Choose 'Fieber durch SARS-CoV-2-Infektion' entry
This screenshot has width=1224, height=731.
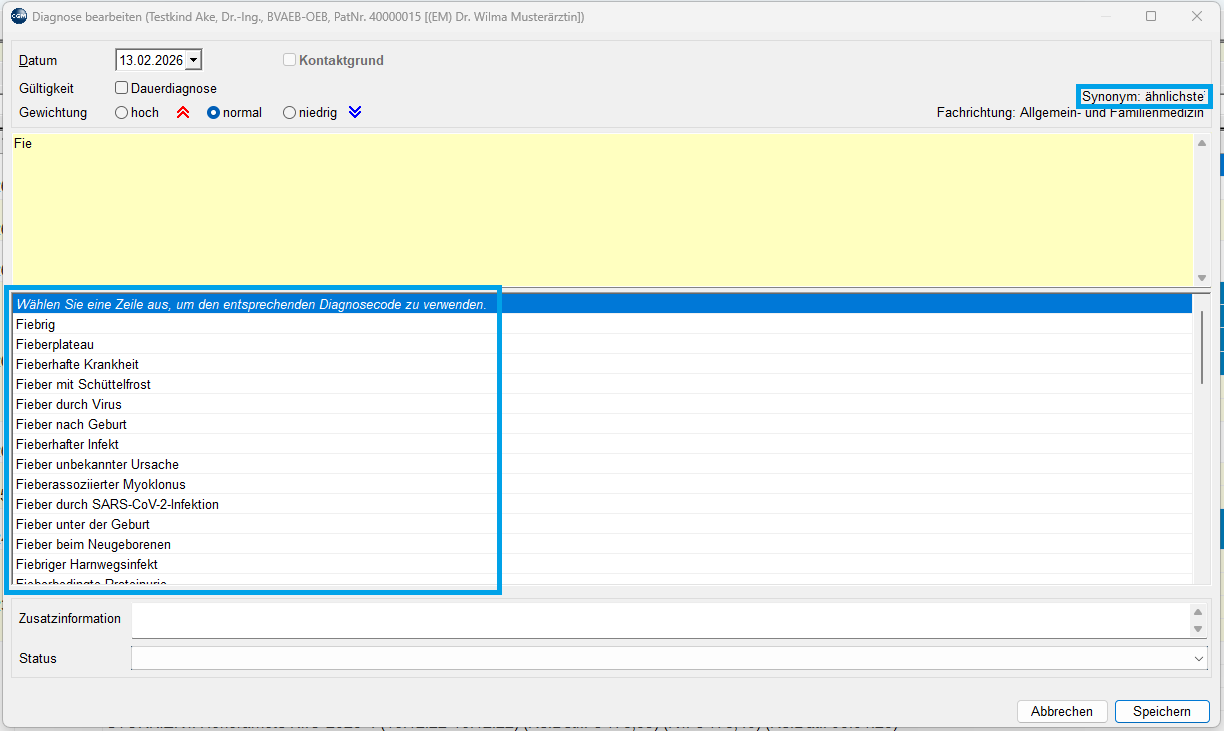(x=118, y=505)
